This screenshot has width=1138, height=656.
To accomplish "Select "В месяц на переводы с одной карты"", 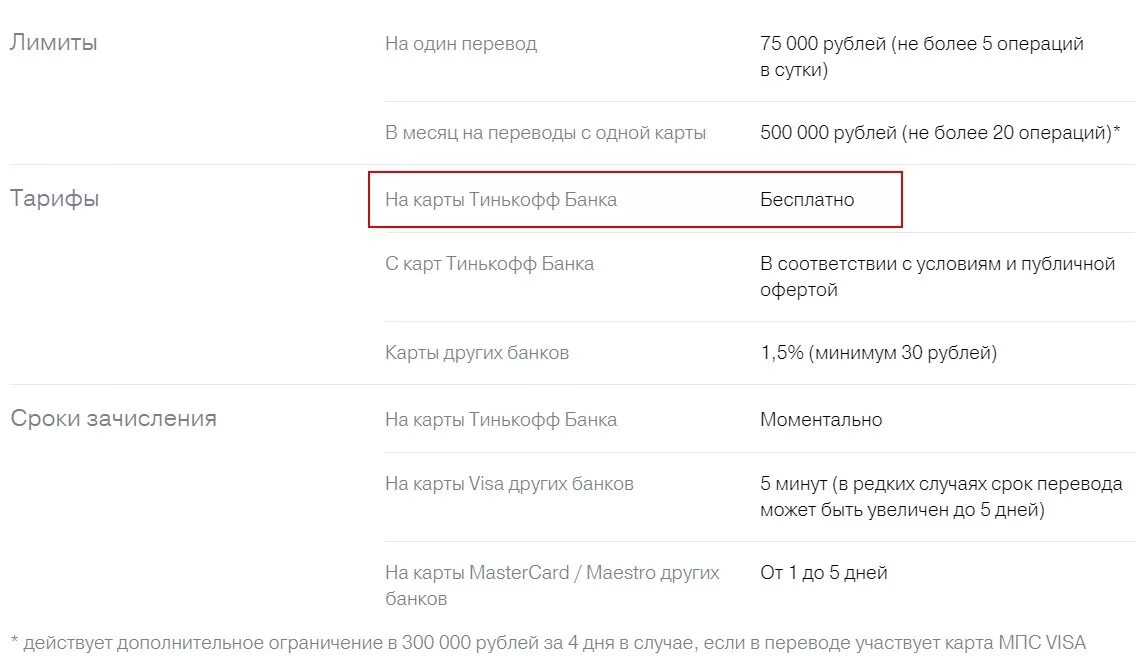I will [545, 133].
